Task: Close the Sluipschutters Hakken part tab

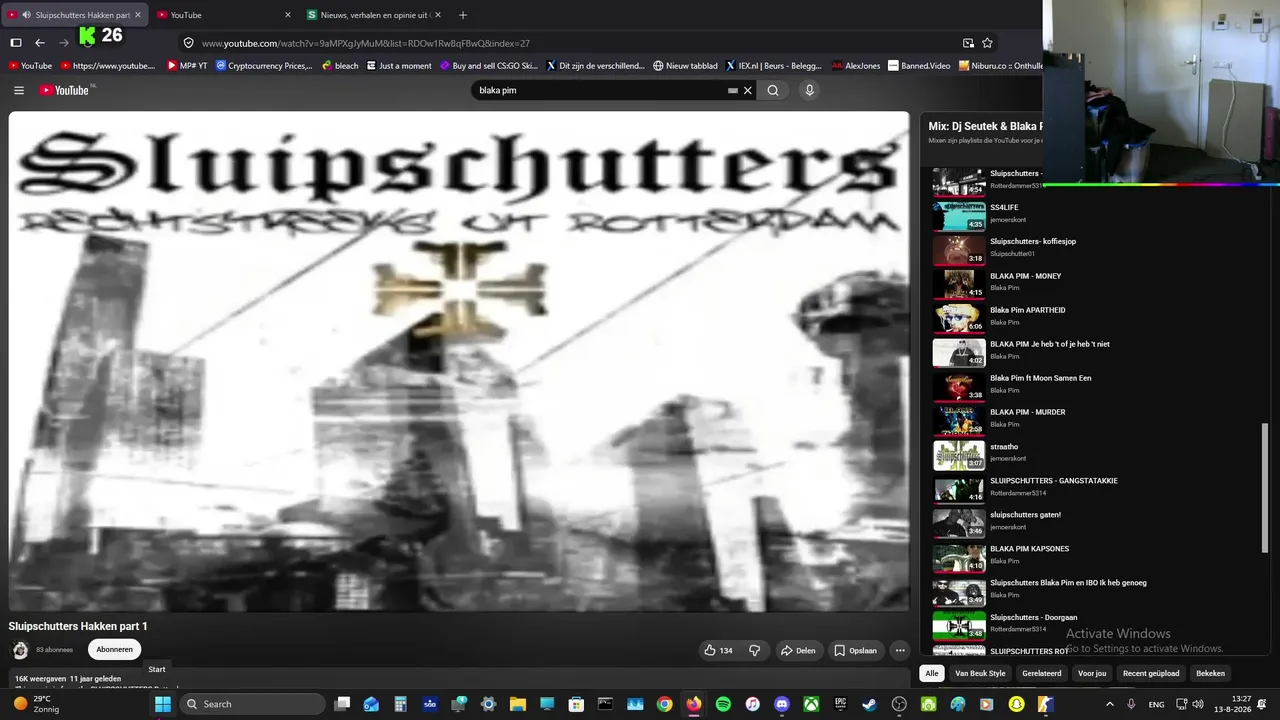Action: pos(138,15)
